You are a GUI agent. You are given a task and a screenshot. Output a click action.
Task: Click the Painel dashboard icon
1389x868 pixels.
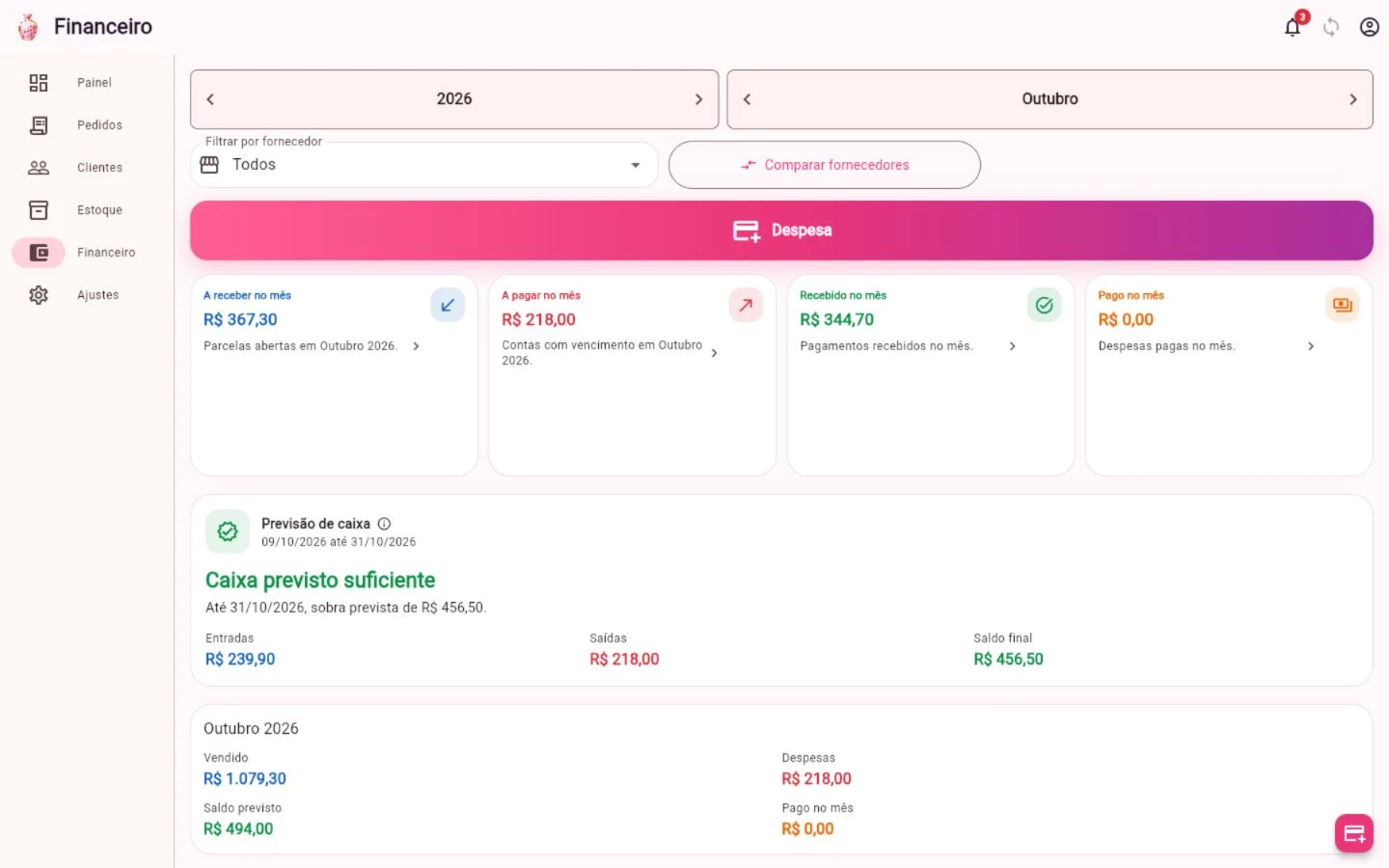click(39, 83)
